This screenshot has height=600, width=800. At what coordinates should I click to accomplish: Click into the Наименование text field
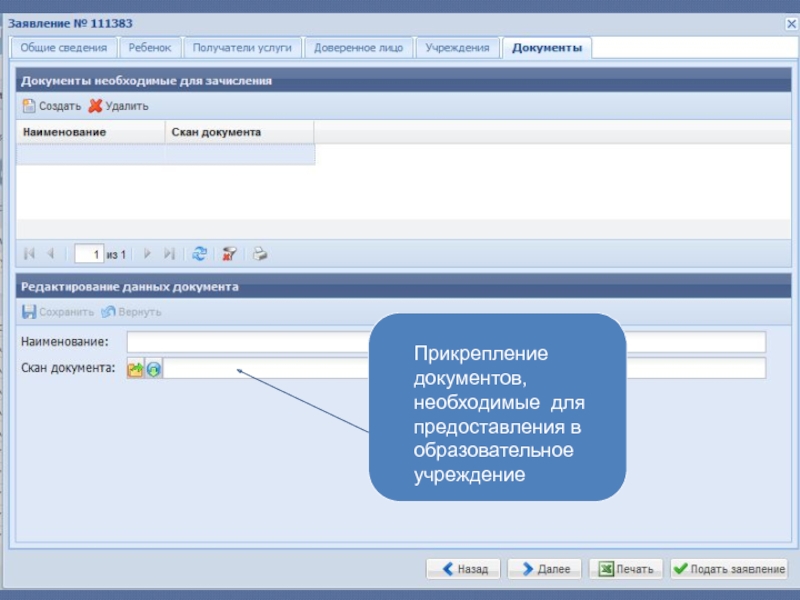pos(250,342)
